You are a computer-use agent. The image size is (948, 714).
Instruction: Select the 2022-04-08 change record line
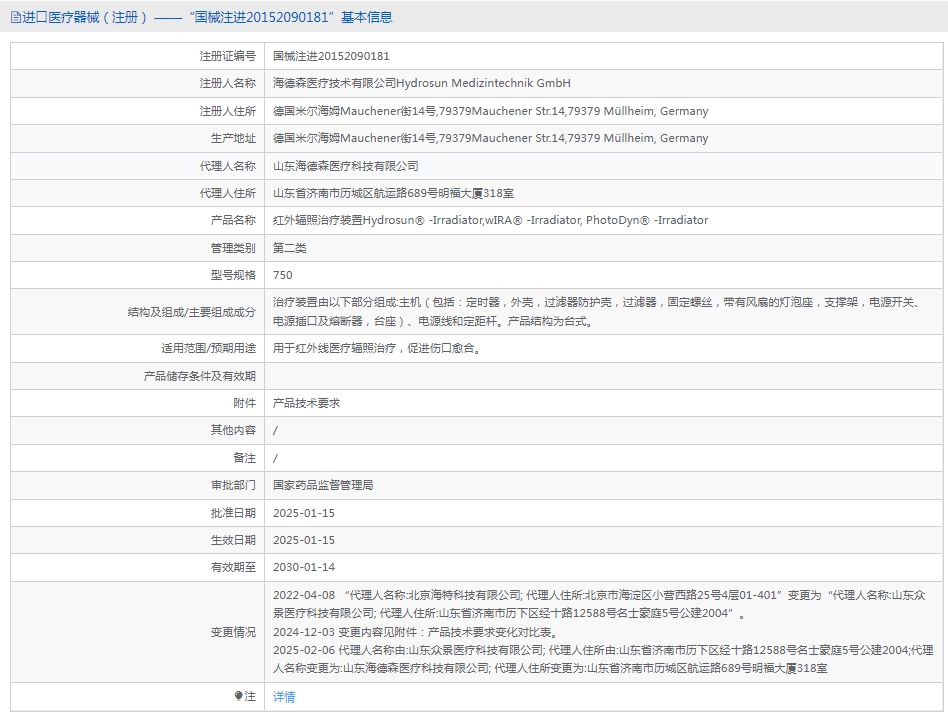pyautogui.click(x=599, y=604)
